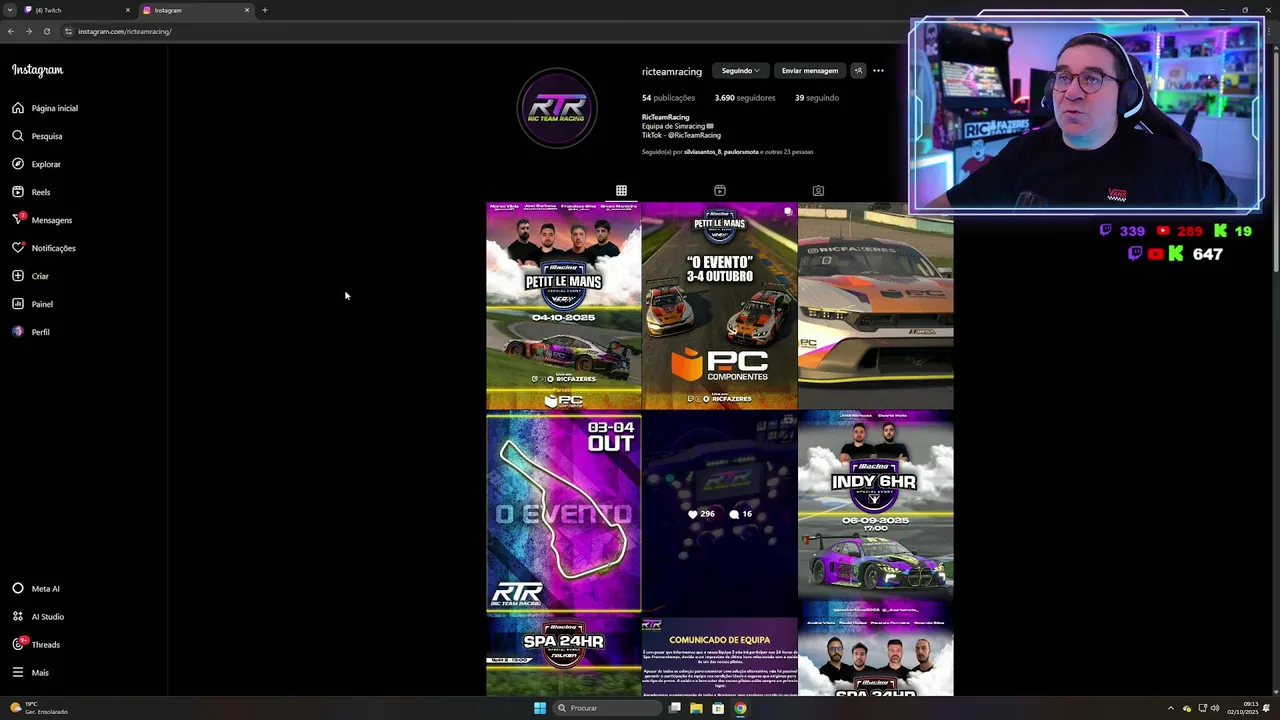The image size is (1280, 720).
Task: Open the O Evento 3-4 Outubro post
Action: [x=719, y=306]
